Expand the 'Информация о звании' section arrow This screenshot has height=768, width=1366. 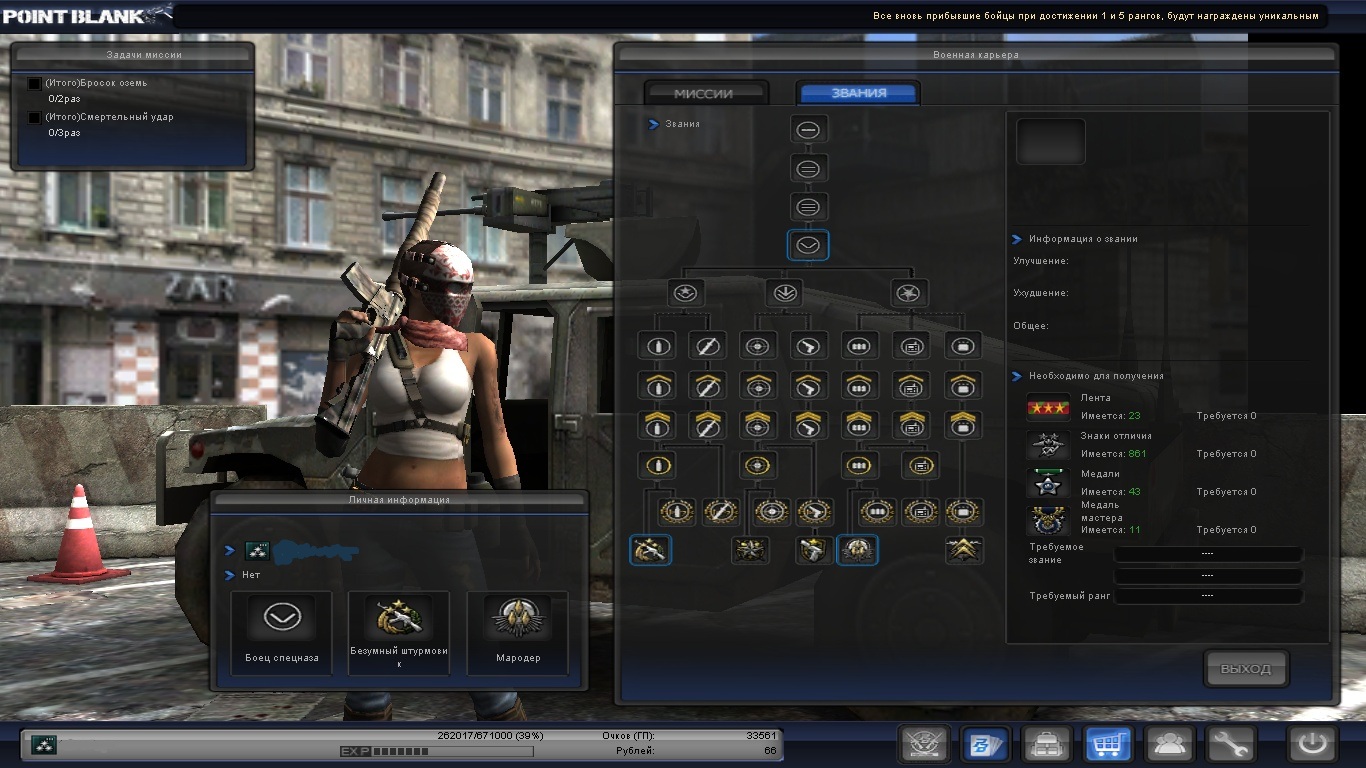pos(1017,239)
